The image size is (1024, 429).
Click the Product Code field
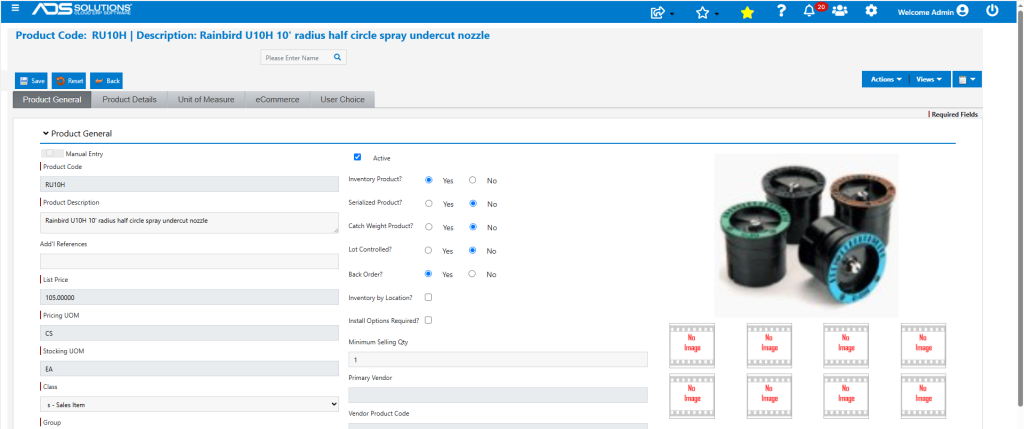click(189, 184)
